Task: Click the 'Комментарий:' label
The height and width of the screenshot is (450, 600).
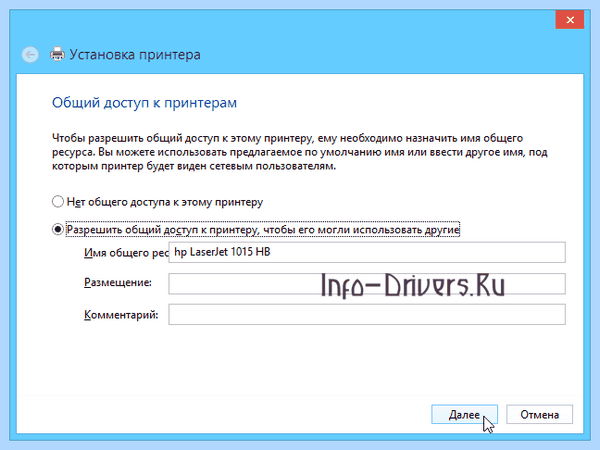Action: point(121,315)
